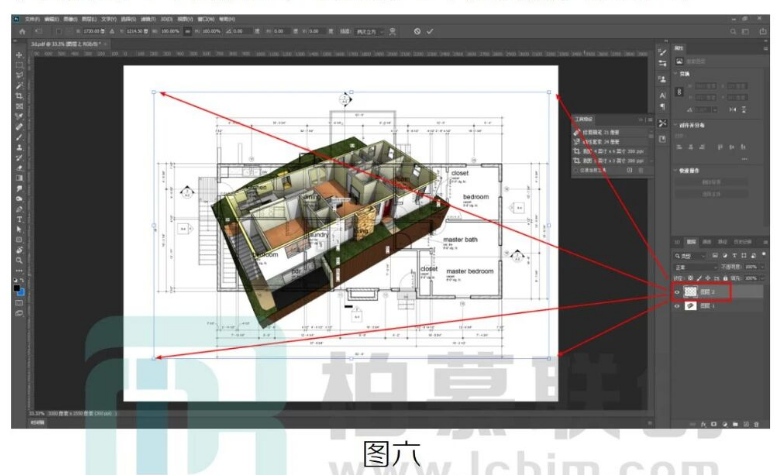This screenshot has width=783, height=475.
Task: Select the 图层 1 layer thumbnail
Action: (x=691, y=306)
